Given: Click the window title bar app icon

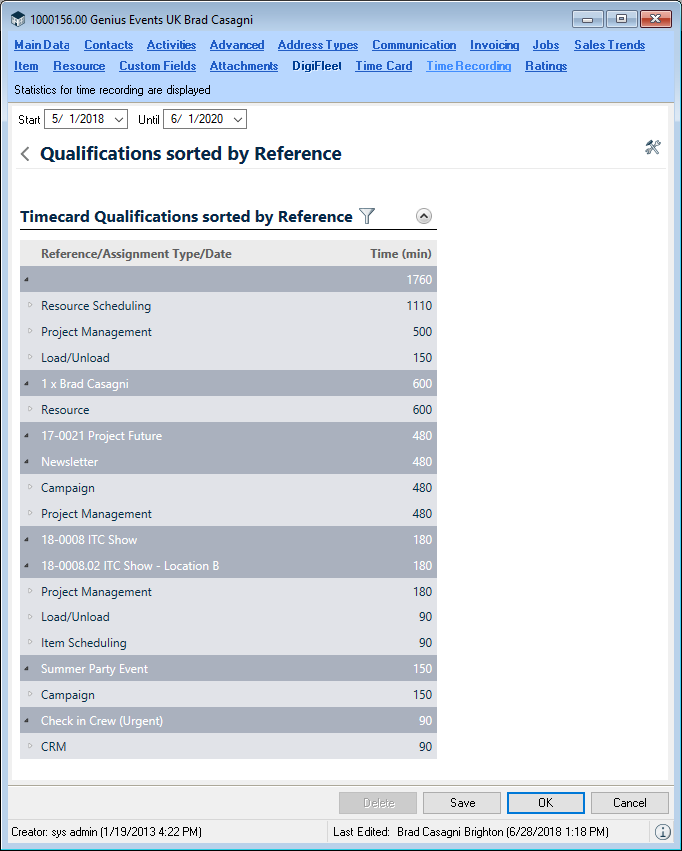Looking at the screenshot, I should click(18, 19).
